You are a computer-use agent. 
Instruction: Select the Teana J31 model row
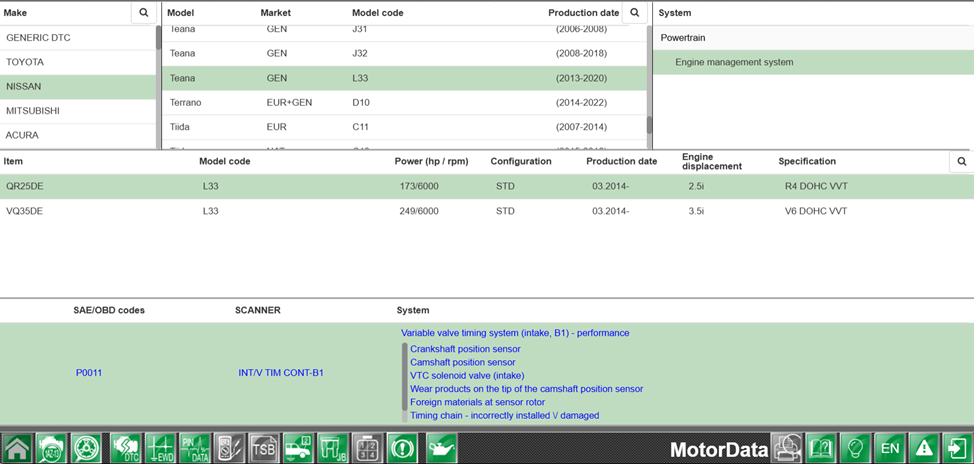pyautogui.click(x=404, y=31)
